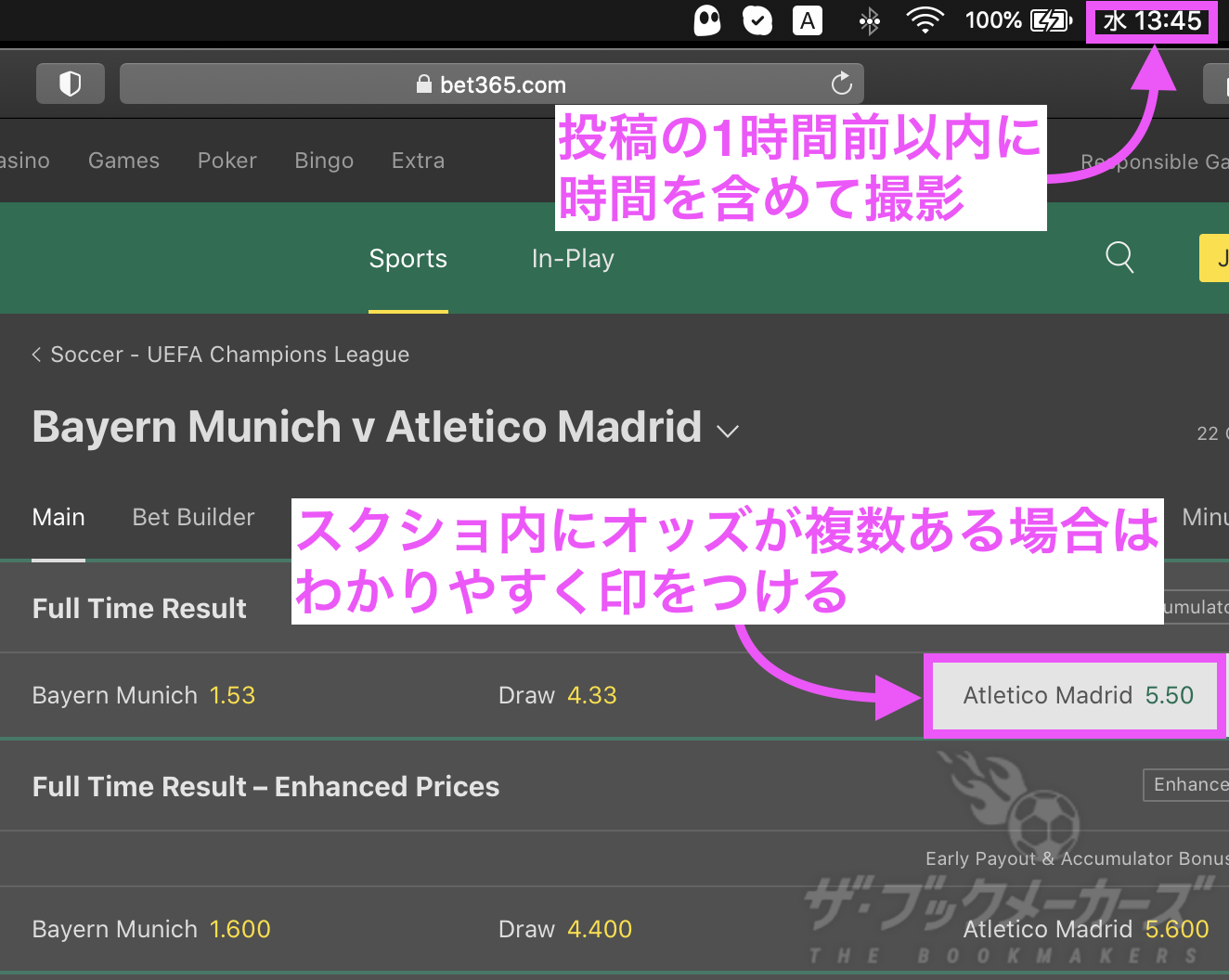Screen dimensions: 1229x980
Task: Expand the Bayern Munich v Atletico Madrid dropdown
Action: coord(728,431)
